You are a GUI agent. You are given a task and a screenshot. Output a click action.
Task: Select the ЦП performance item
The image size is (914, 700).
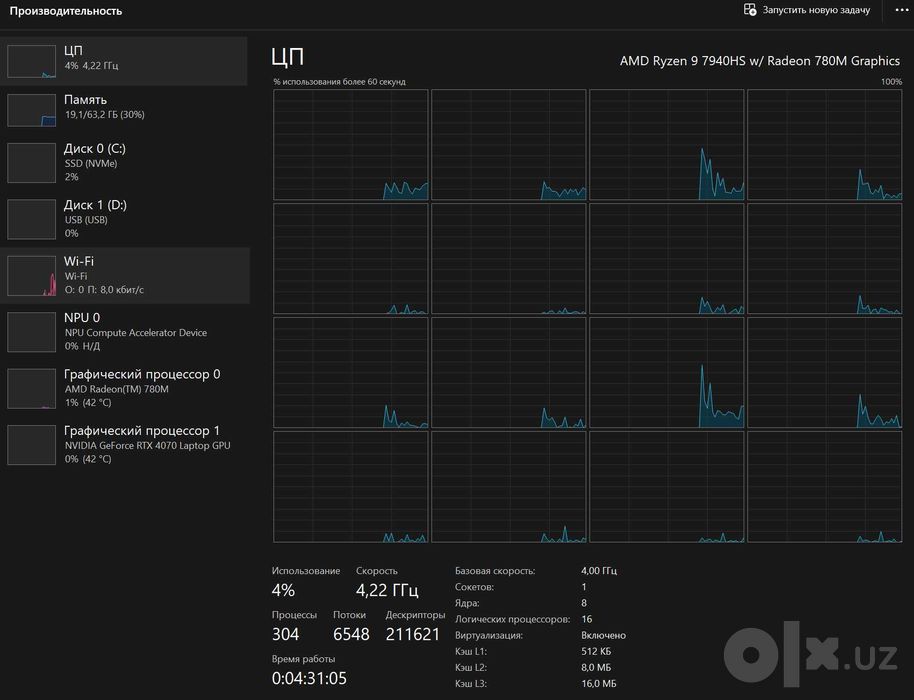pyautogui.click(x=124, y=61)
